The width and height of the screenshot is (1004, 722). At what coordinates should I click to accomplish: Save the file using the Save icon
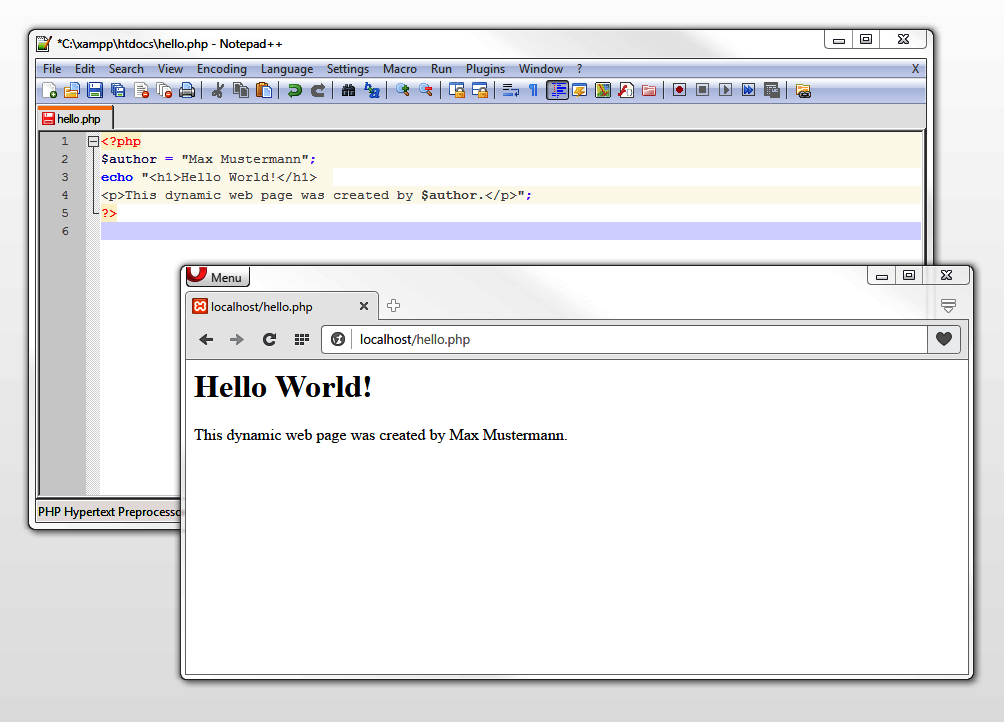(x=95, y=91)
